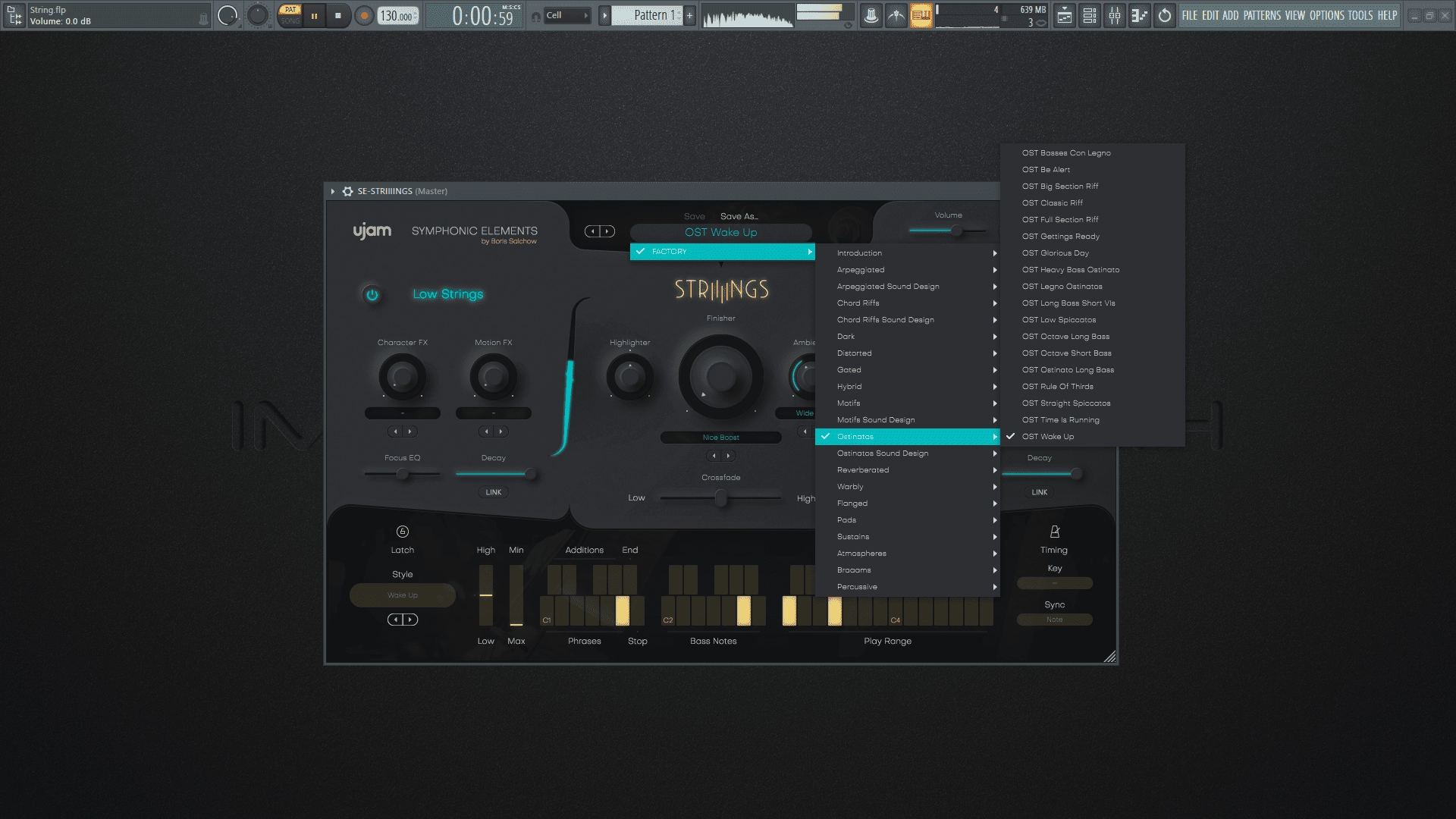Viewport: 1456px width, 819px height.
Task: Click the plugin Volume slider
Action: [x=948, y=231]
